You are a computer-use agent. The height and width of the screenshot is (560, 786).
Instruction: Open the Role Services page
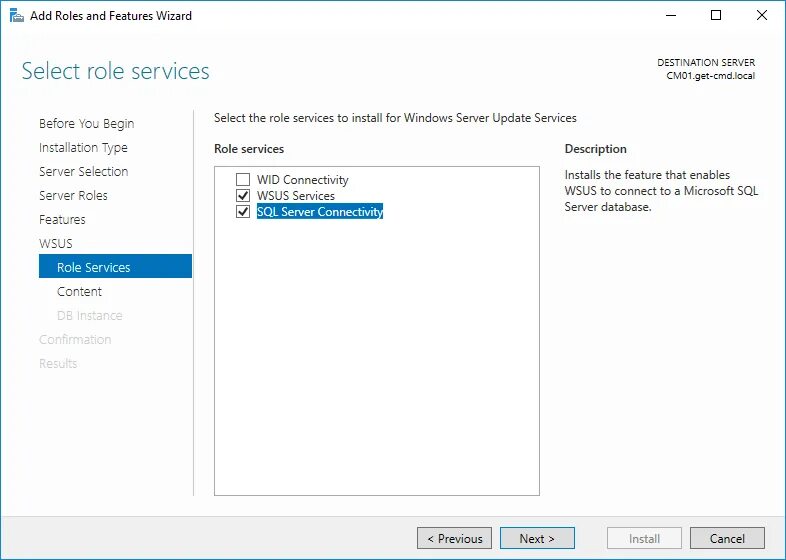pyautogui.click(x=94, y=268)
